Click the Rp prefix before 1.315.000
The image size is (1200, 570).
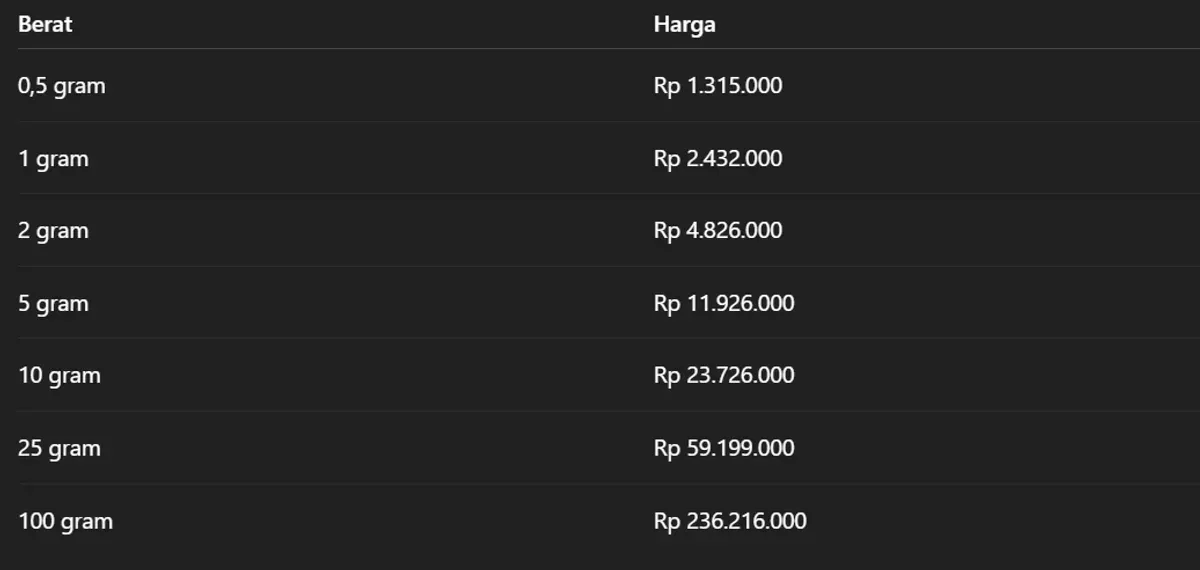667,86
